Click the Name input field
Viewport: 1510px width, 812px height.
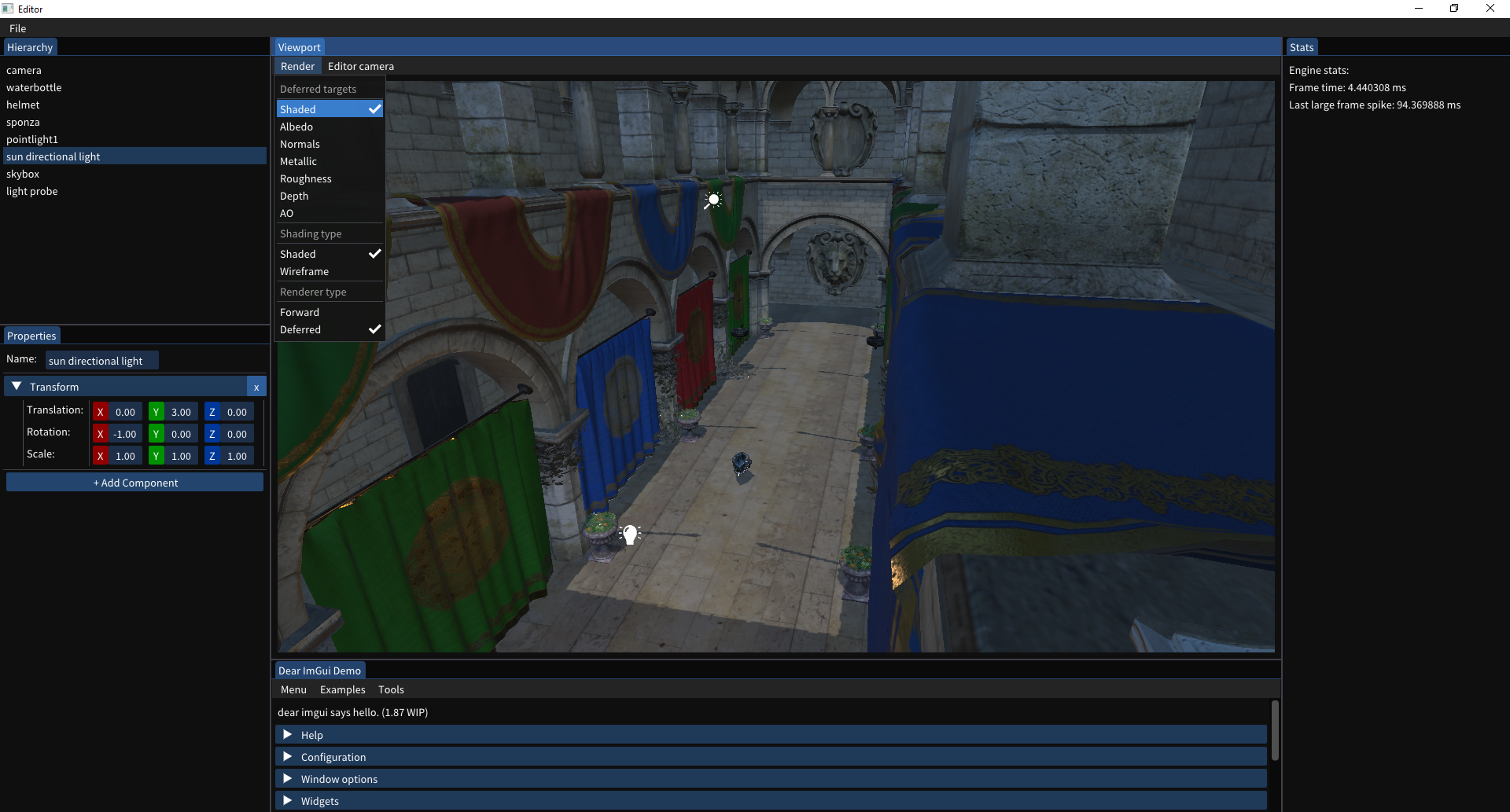[x=102, y=361]
